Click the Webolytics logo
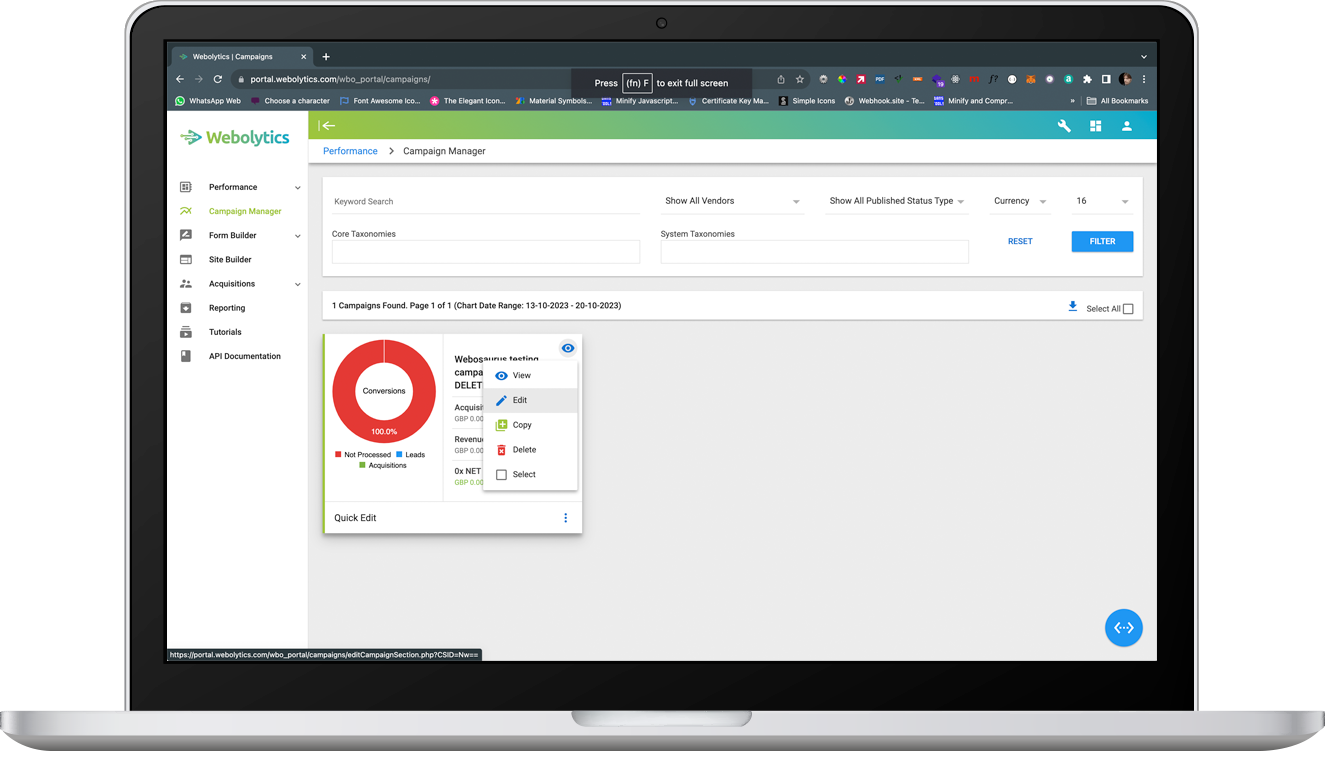The height and width of the screenshot is (780, 1325). point(234,137)
